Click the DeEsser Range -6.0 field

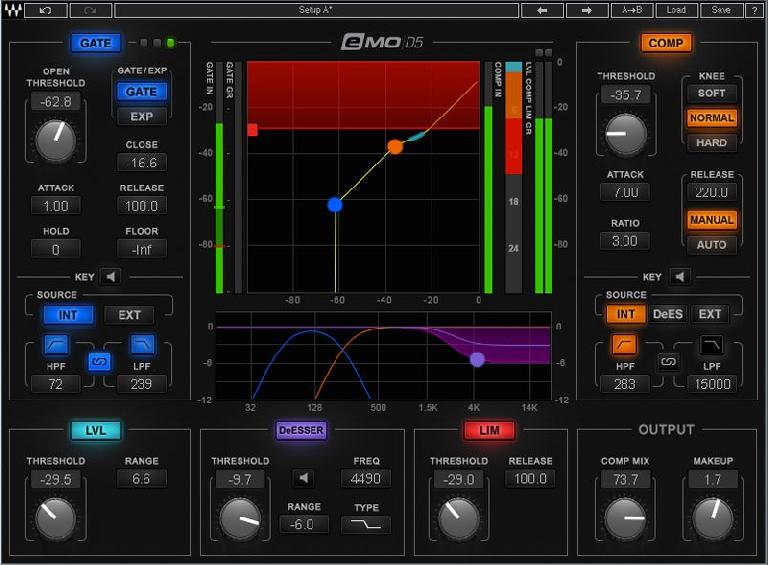pyautogui.click(x=304, y=524)
